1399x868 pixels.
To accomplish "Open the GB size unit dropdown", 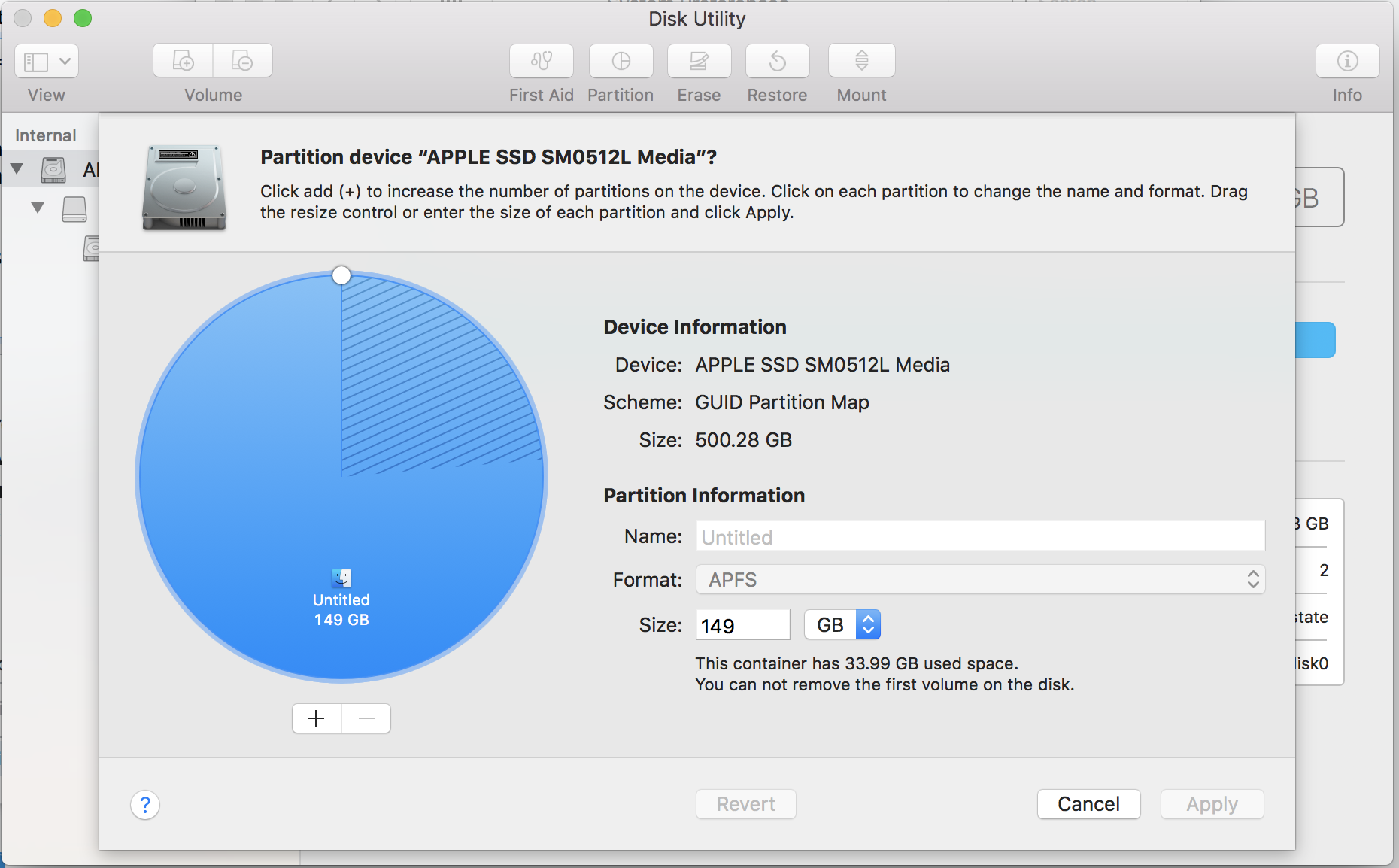I will [x=842, y=625].
